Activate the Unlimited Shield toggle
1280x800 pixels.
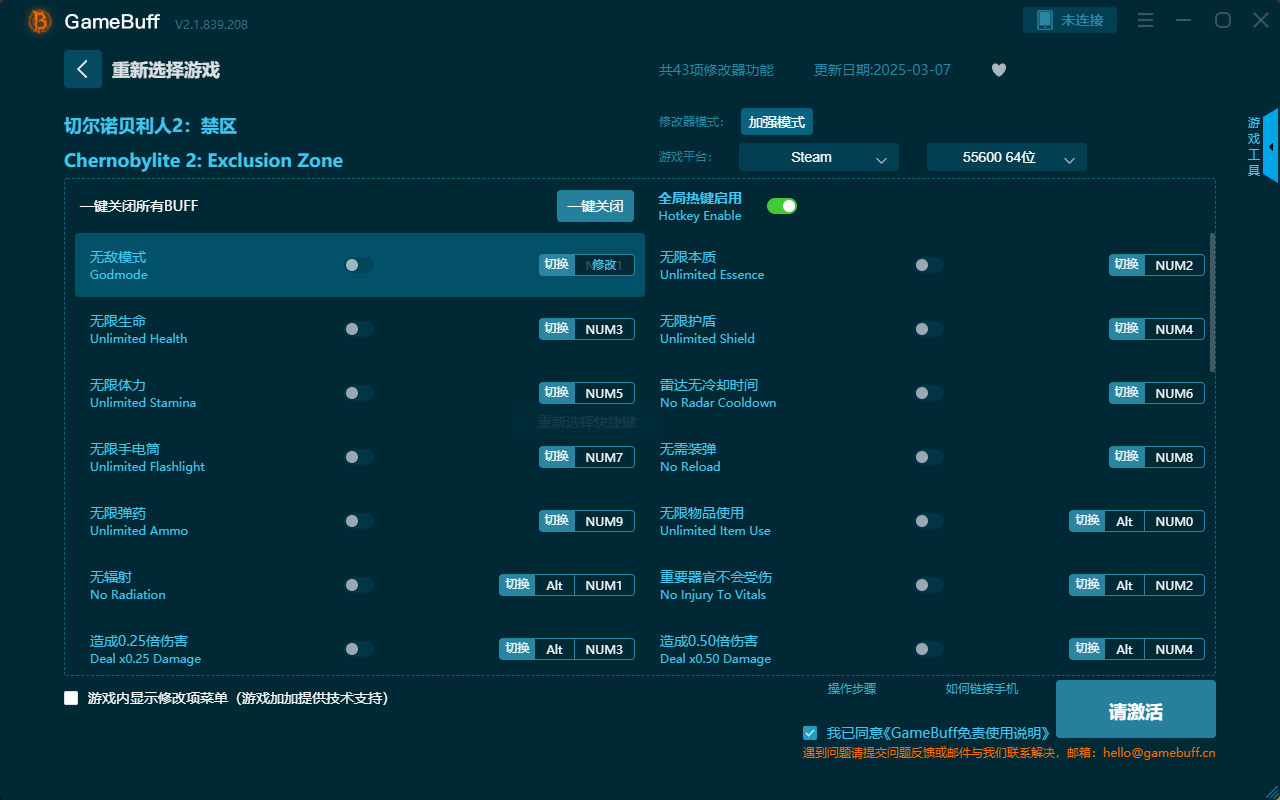pos(928,328)
